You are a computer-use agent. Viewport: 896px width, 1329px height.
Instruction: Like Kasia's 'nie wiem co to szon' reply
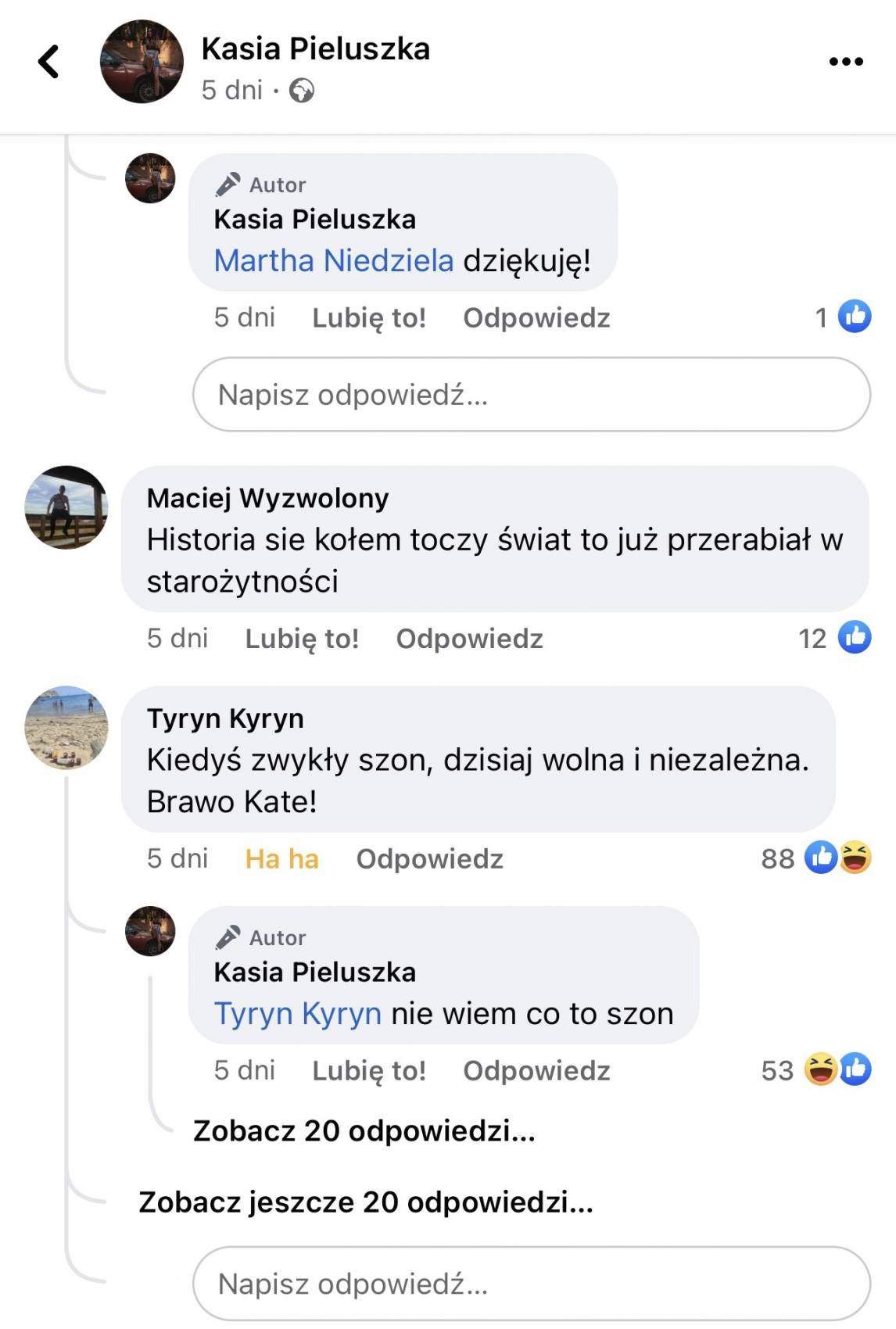(369, 1070)
